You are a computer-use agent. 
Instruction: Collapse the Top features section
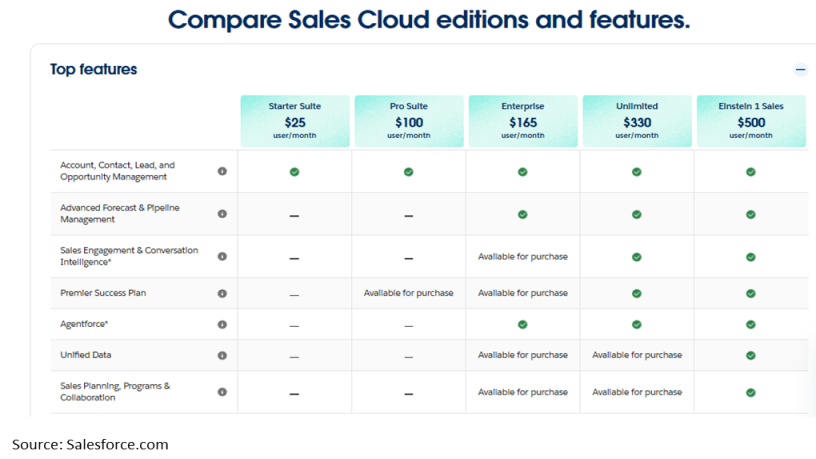(x=800, y=69)
